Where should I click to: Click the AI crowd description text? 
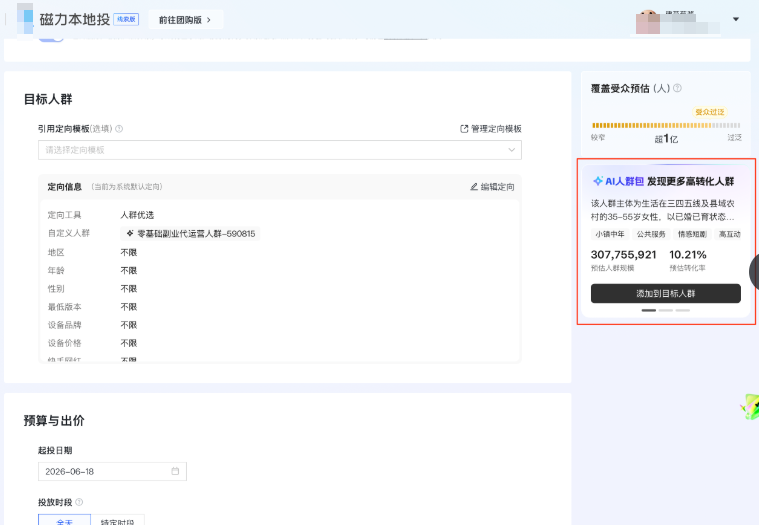click(663, 210)
